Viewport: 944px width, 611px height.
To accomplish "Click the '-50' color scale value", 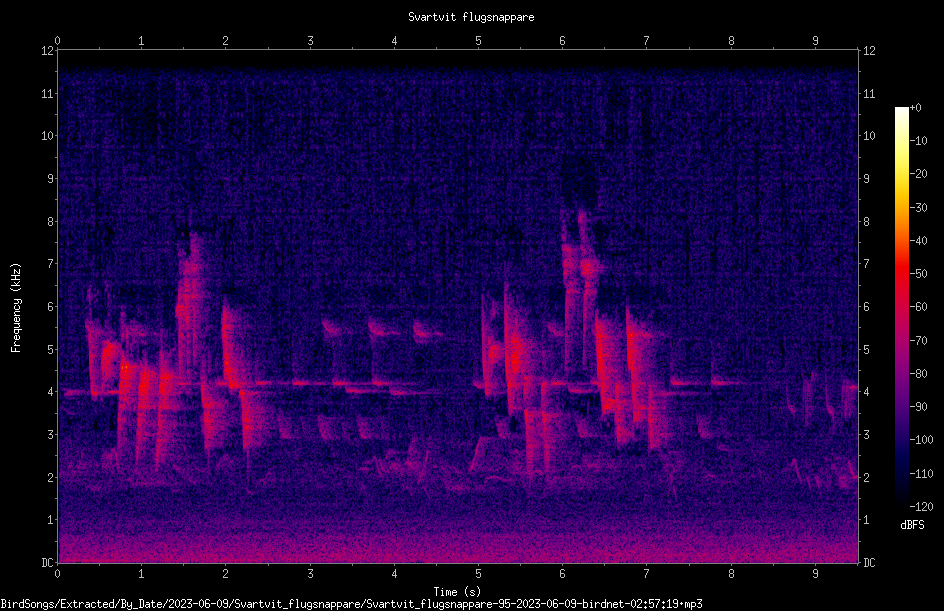I will pyautogui.click(x=918, y=274).
